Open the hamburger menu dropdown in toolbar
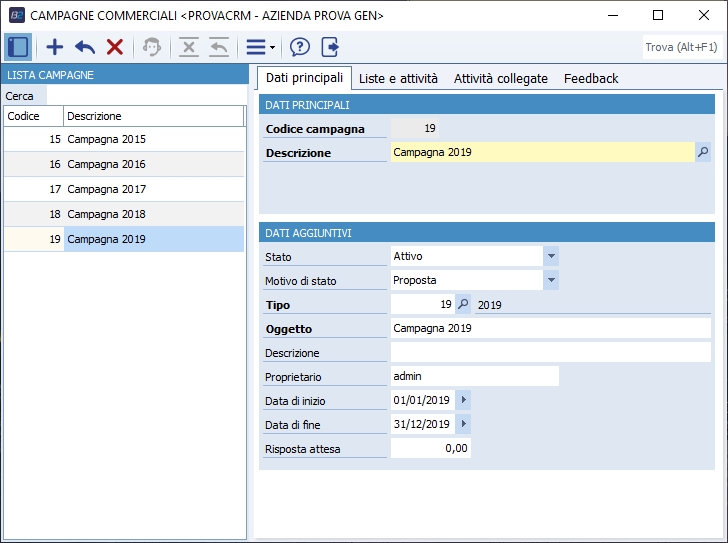728x543 pixels. [x=260, y=47]
